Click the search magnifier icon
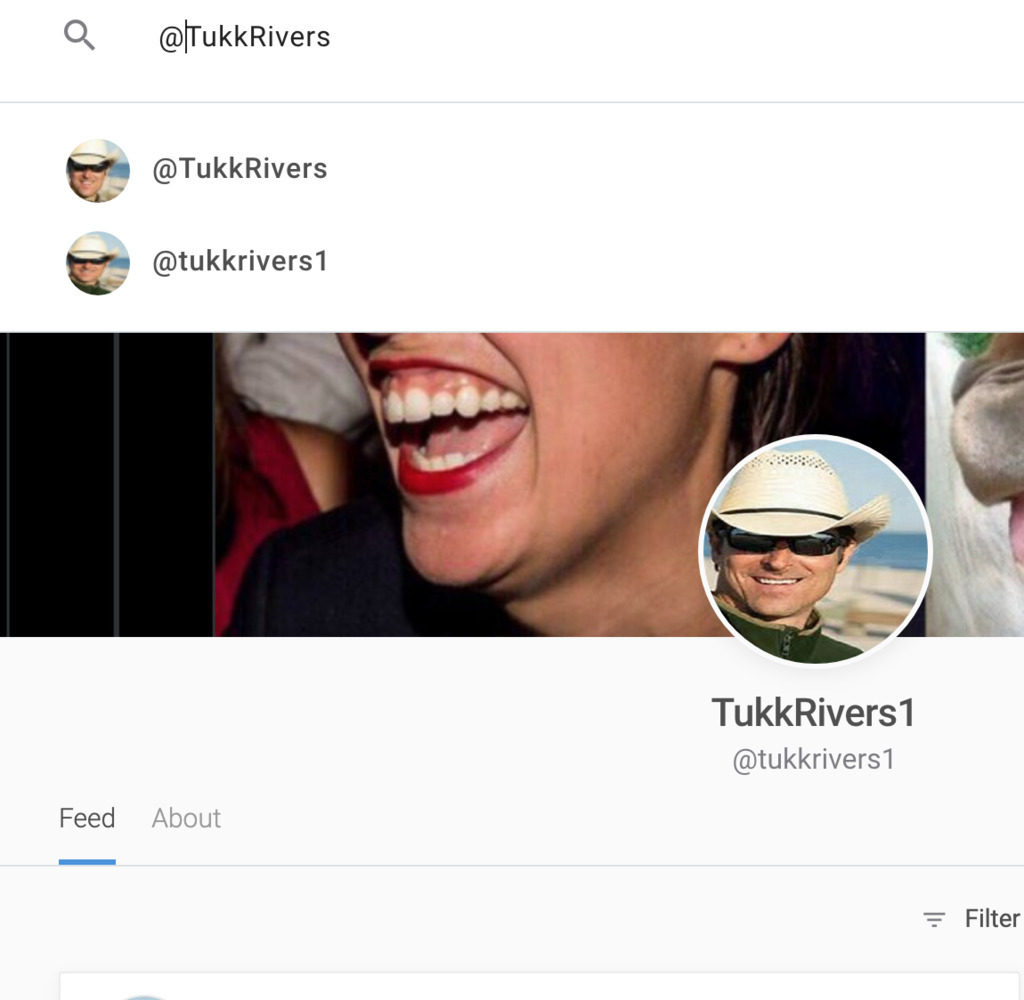Image resolution: width=1024 pixels, height=1000 pixels. click(79, 36)
